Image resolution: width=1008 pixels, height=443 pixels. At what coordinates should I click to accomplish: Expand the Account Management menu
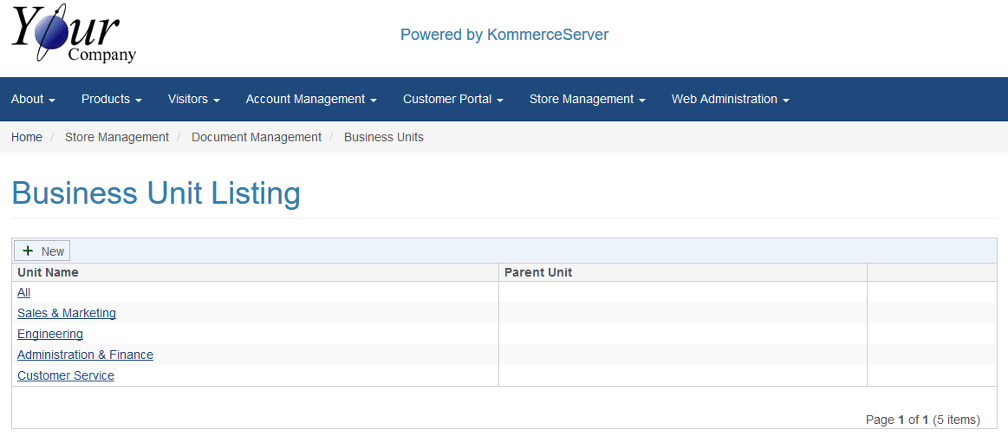(x=311, y=99)
